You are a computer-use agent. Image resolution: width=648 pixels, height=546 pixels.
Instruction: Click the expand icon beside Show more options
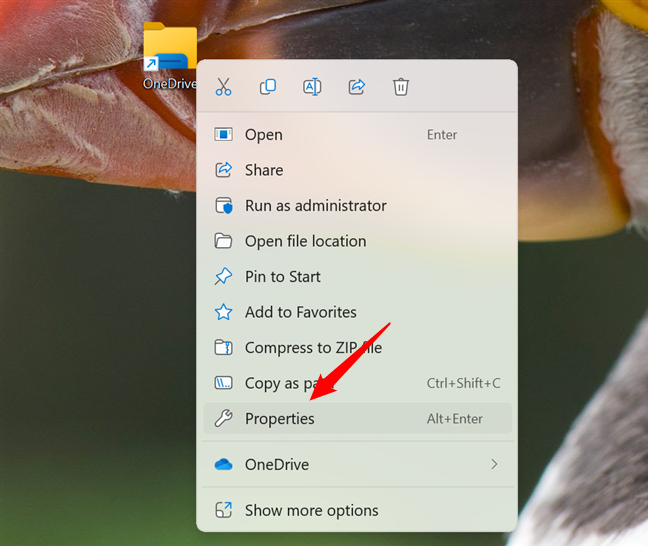tap(224, 510)
